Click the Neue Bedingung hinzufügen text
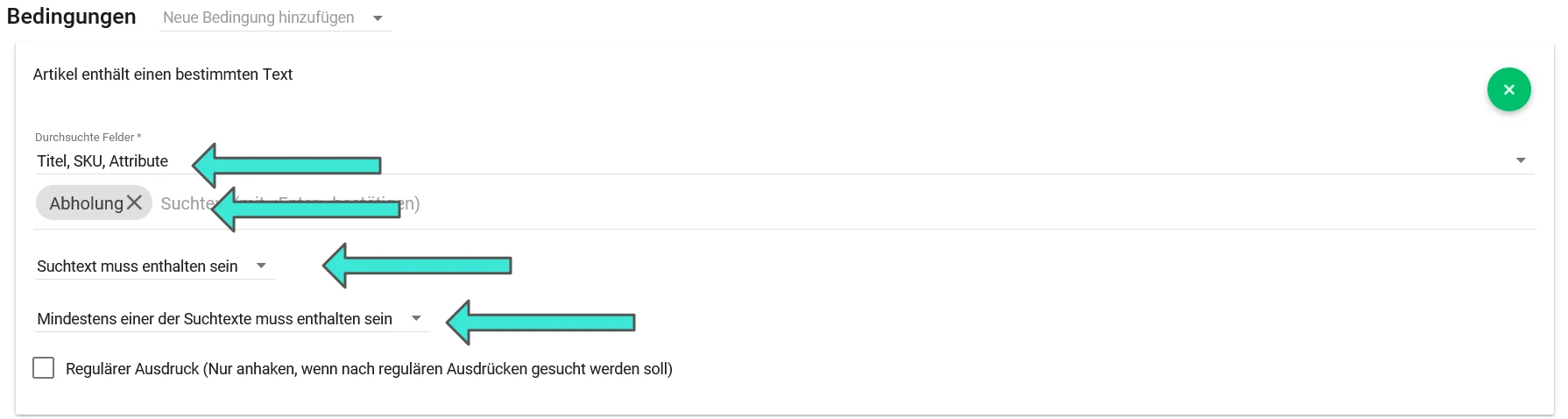The image size is (1568, 419). coord(258,18)
